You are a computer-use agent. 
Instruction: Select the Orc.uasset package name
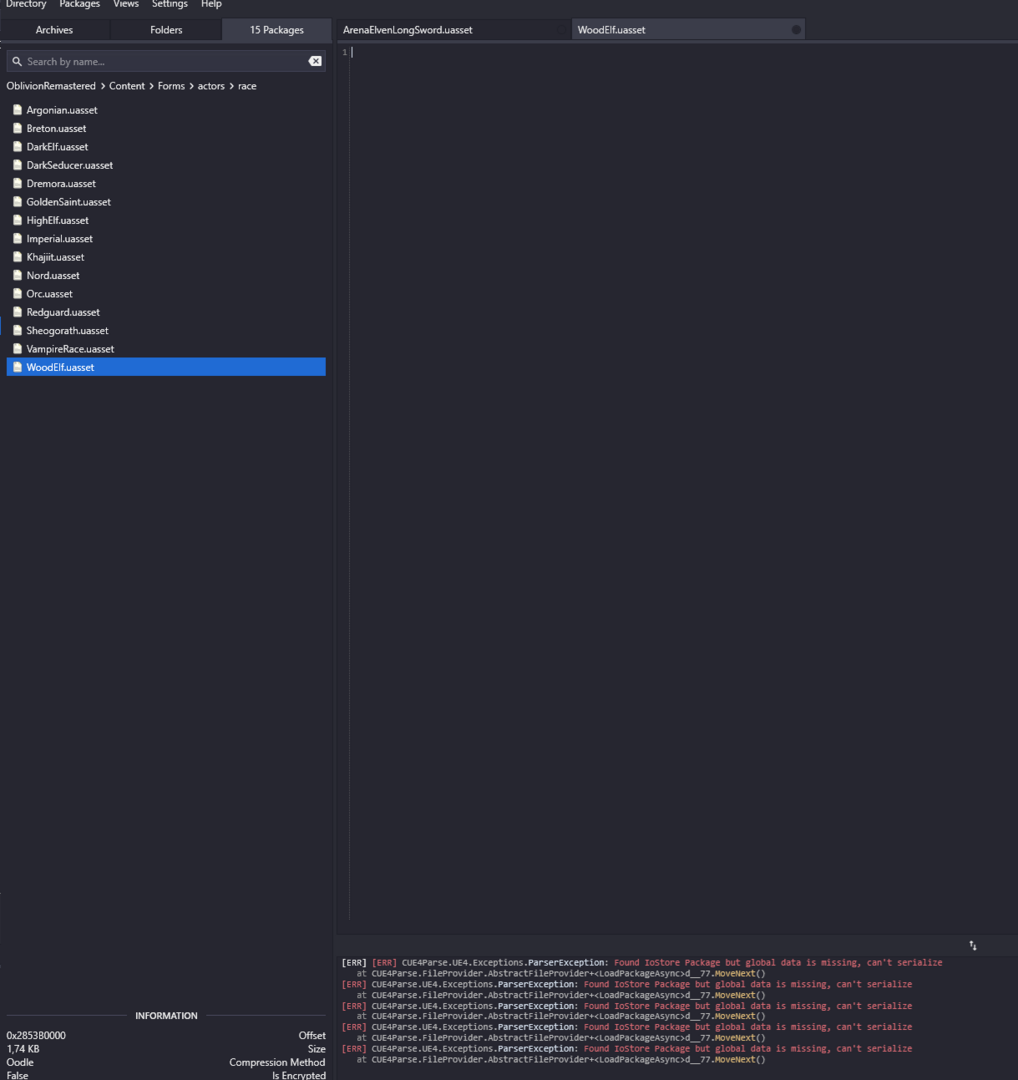pyautogui.click(x=50, y=294)
